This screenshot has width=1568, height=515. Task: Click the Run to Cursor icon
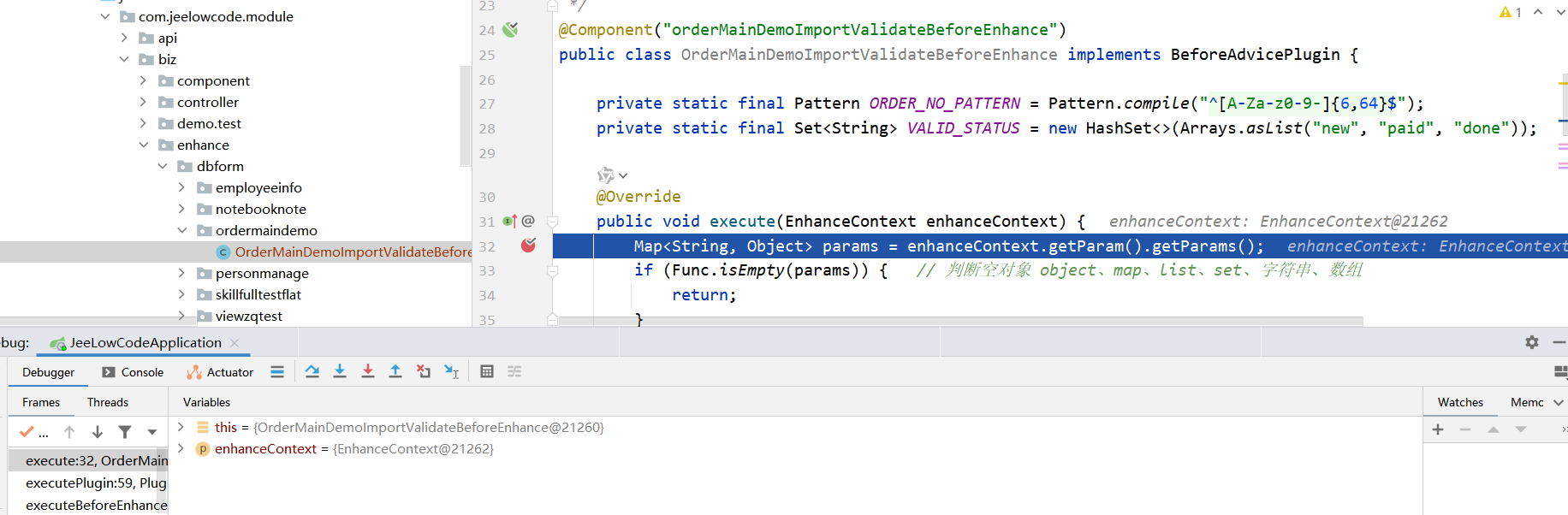pos(452,371)
